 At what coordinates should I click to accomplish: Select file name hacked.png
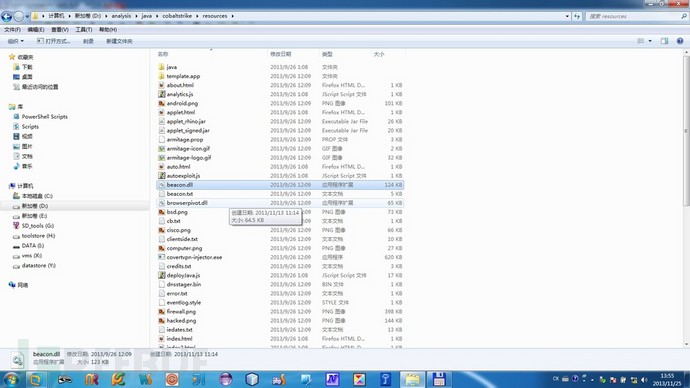tap(181, 321)
